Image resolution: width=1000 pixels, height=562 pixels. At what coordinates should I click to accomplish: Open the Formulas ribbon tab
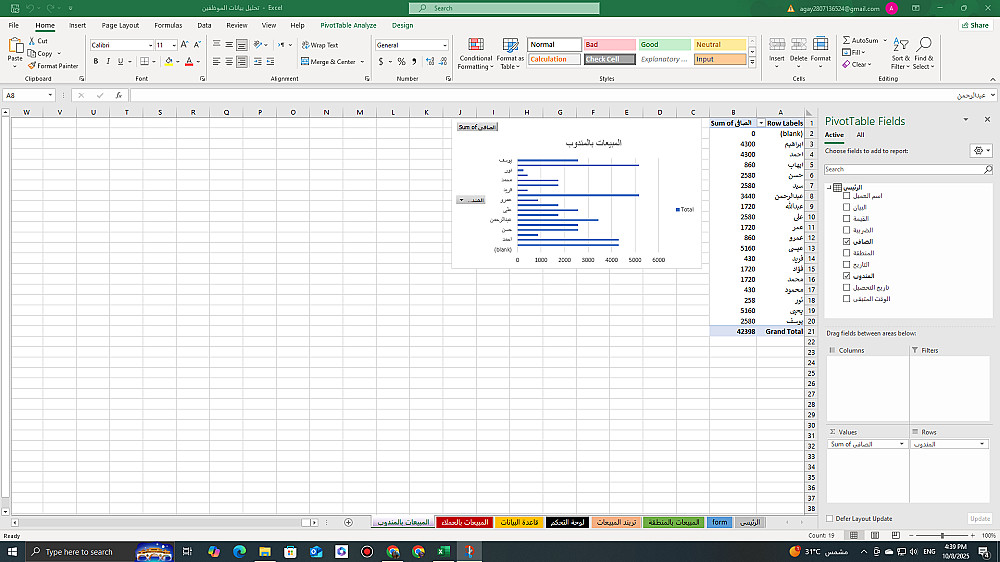(168, 26)
